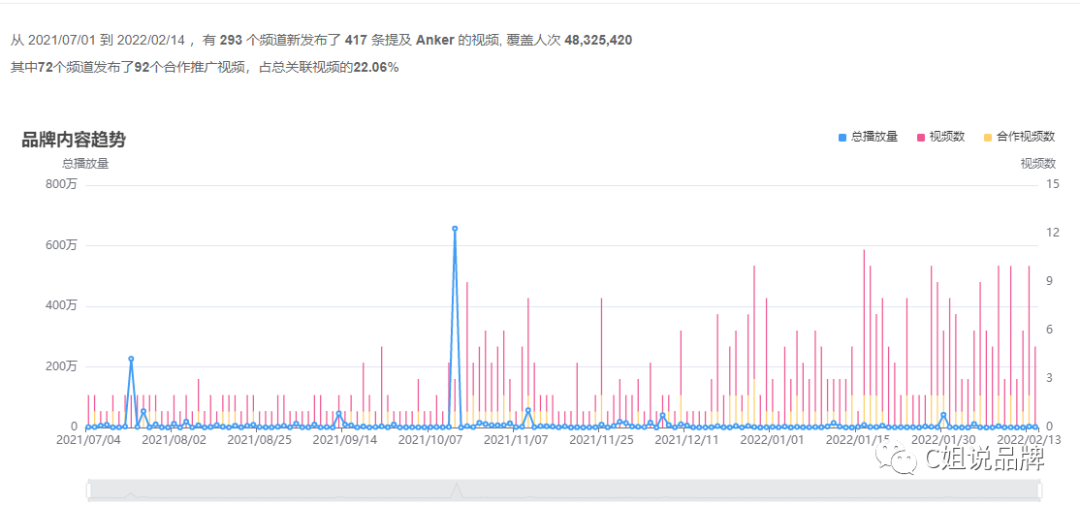Image resolution: width=1080 pixels, height=506 pixels.
Task: Click the blue 总播放量 legend swatch
Action: point(842,138)
